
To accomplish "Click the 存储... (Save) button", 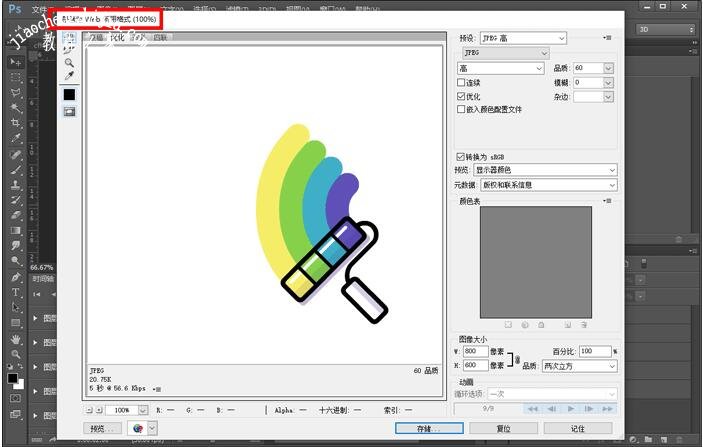I will pos(428,428).
